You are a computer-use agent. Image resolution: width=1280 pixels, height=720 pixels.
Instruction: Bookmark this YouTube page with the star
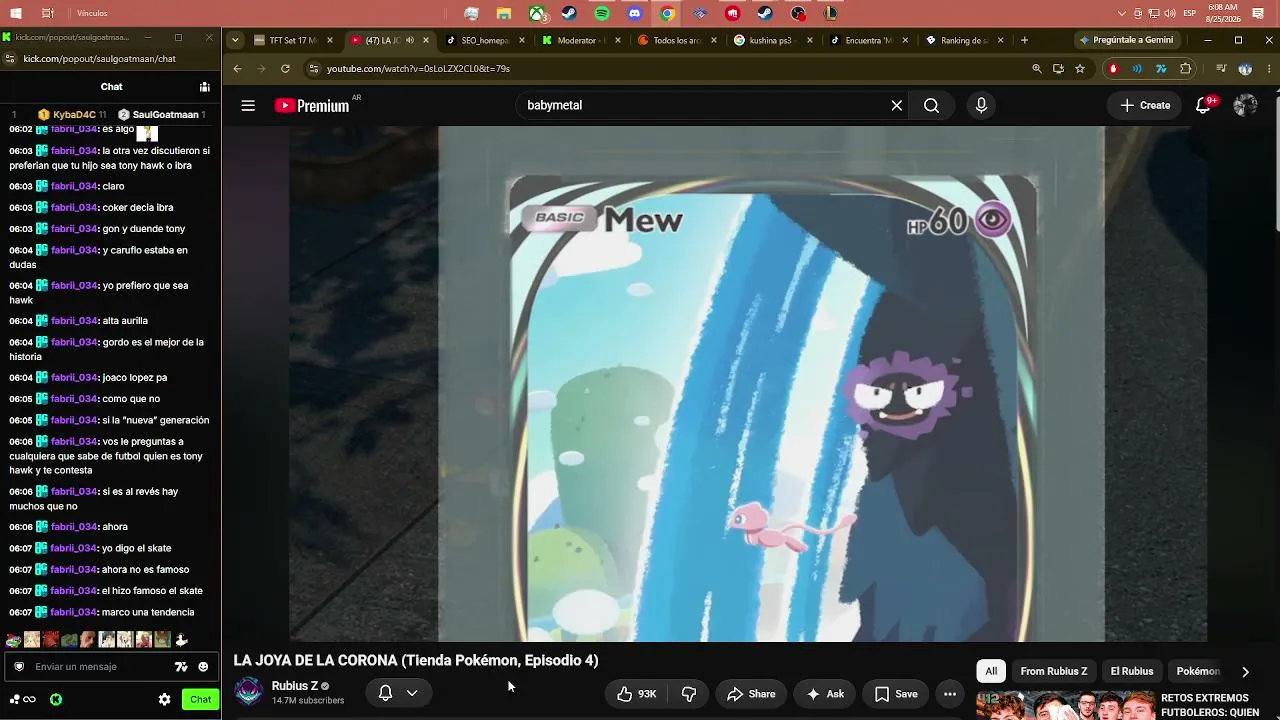pyautogui.click(x=1080, y=69)
